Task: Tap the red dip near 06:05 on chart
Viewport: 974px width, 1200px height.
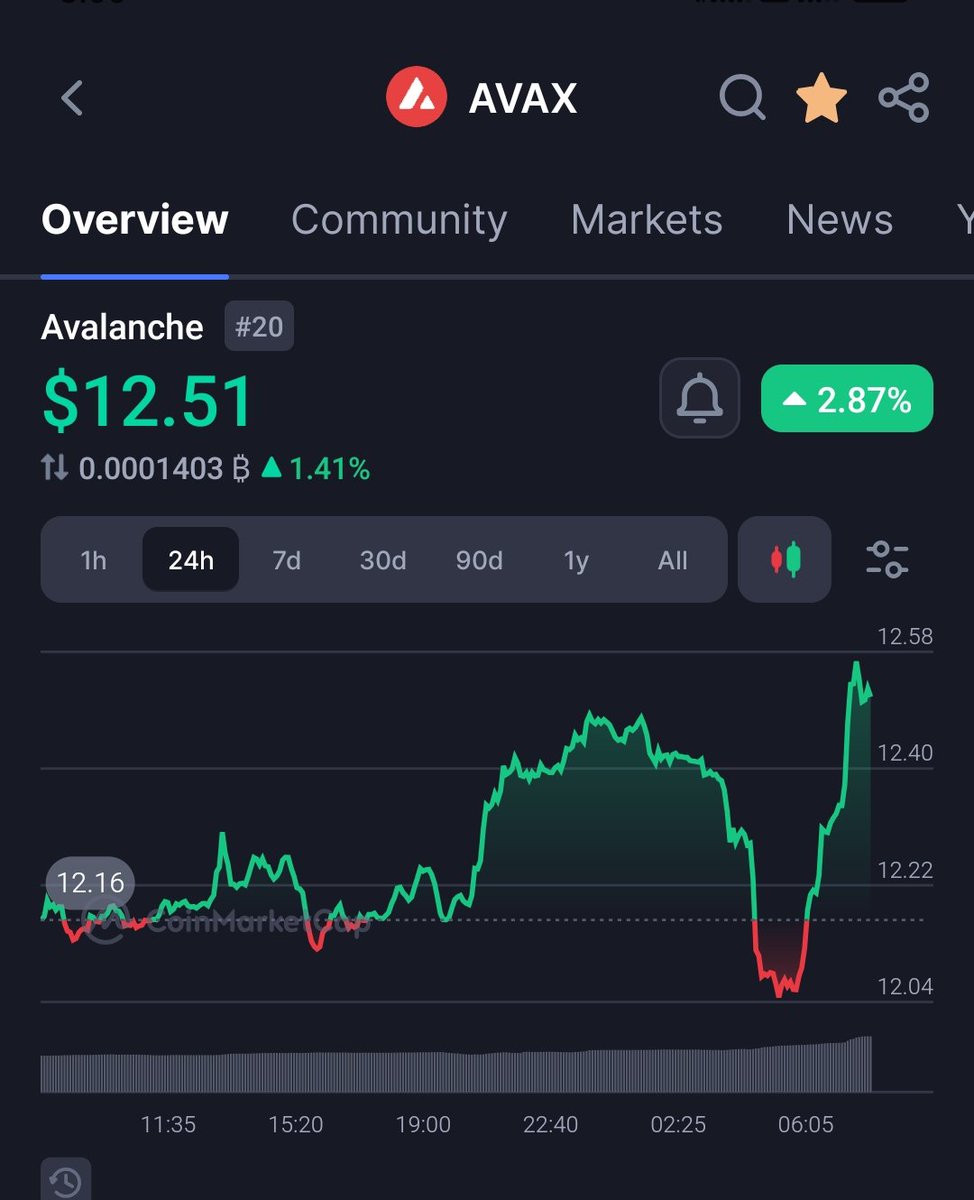Action: [x=781, y=960]
